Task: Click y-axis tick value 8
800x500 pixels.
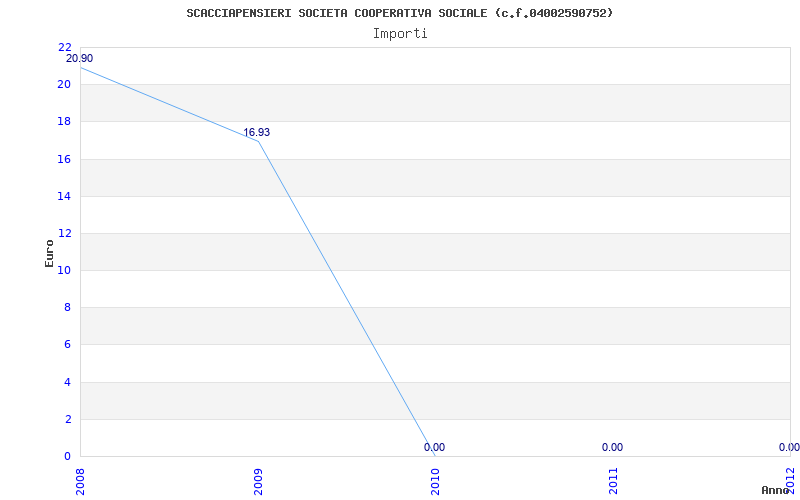Action: [67, 308]
